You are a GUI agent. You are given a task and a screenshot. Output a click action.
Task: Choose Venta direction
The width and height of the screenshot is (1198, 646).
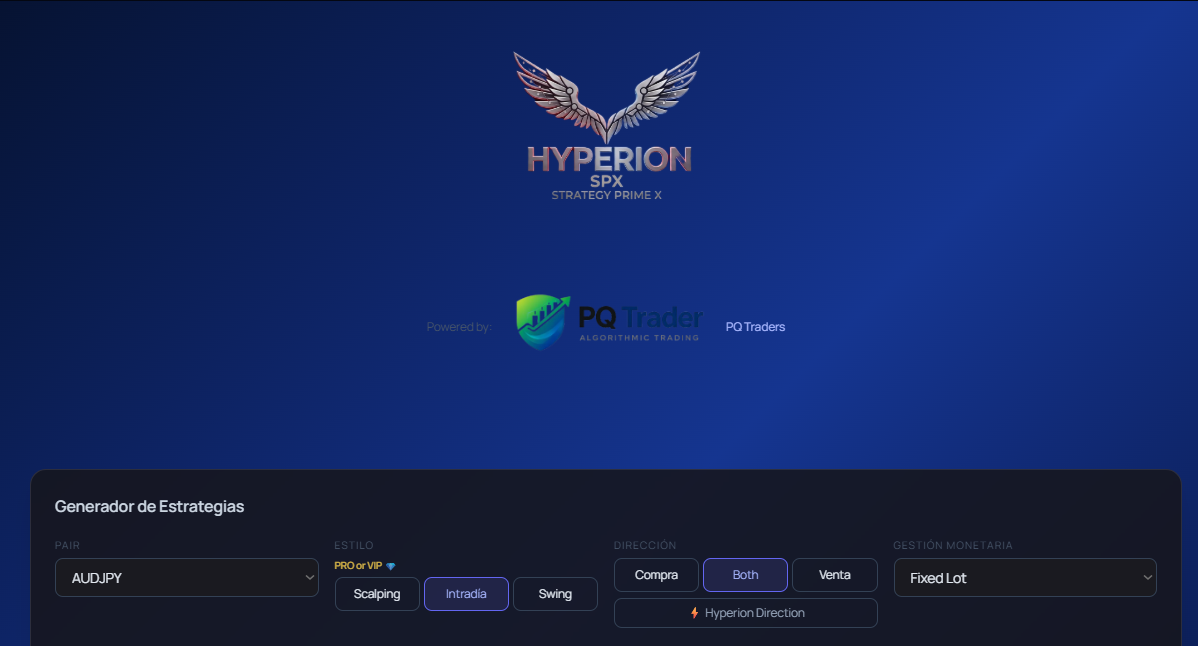(834, 575)
